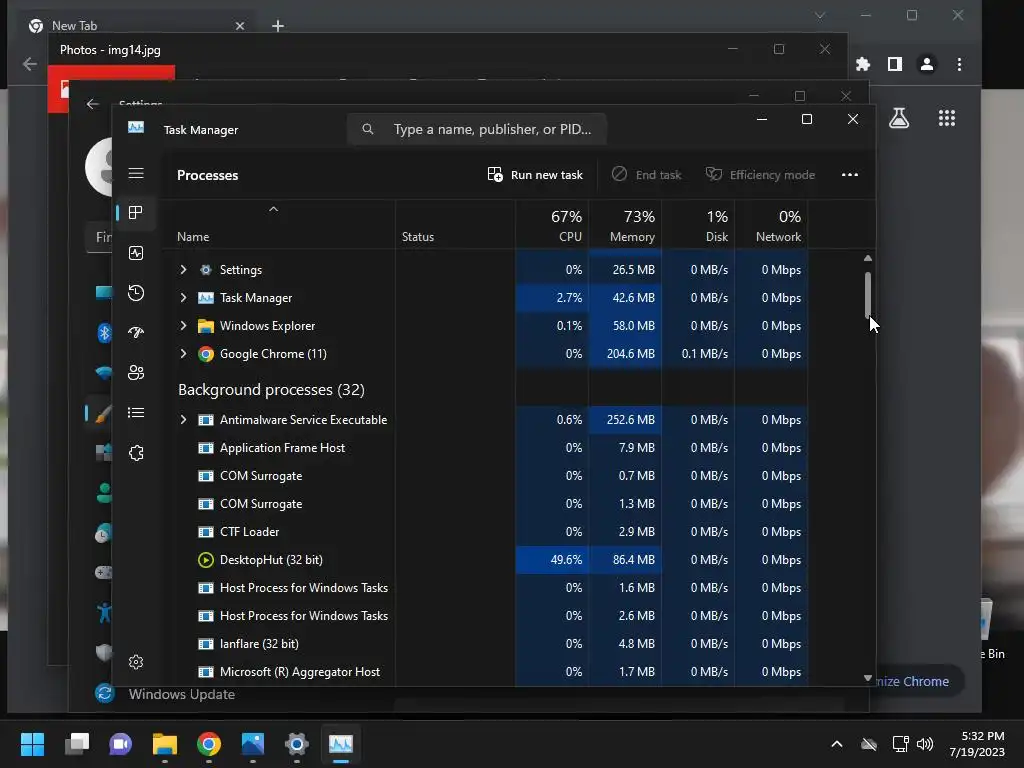Image resolution: width=1024 pixels, height=768 pixels.
Task: Click the process list scrollbar thumb
Action: pos(868,294)
